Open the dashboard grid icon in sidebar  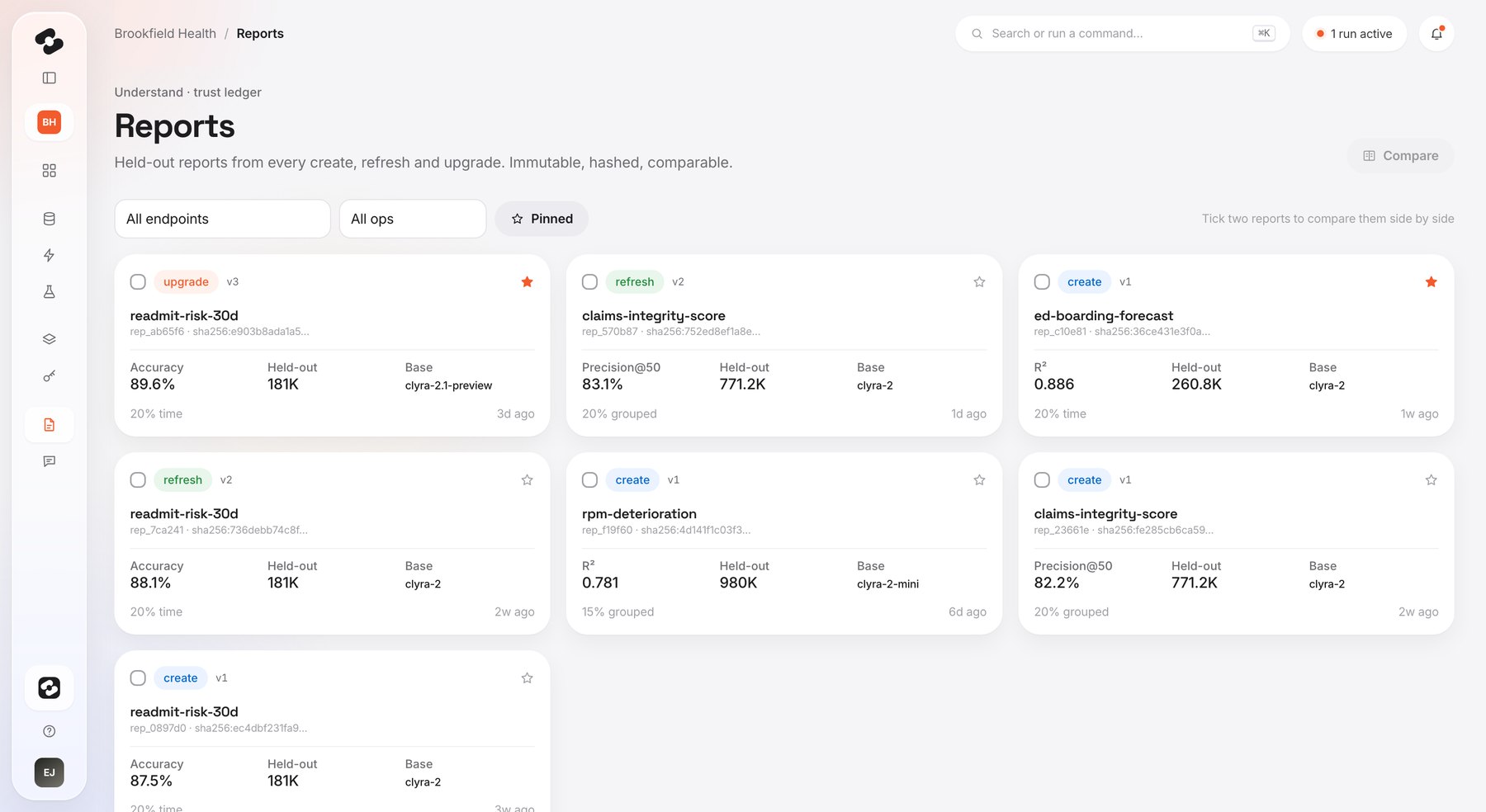[50, 170]
